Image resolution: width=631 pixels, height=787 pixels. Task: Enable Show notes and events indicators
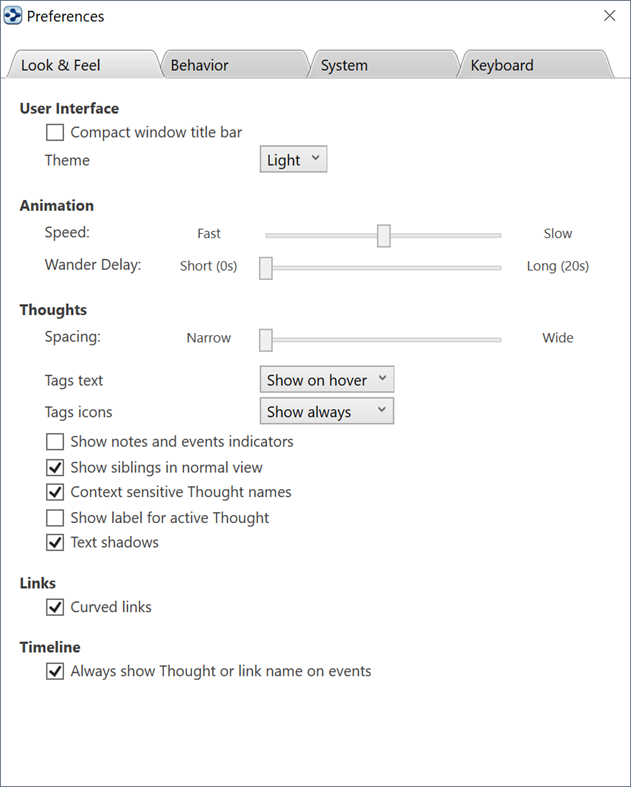point(55,441)
